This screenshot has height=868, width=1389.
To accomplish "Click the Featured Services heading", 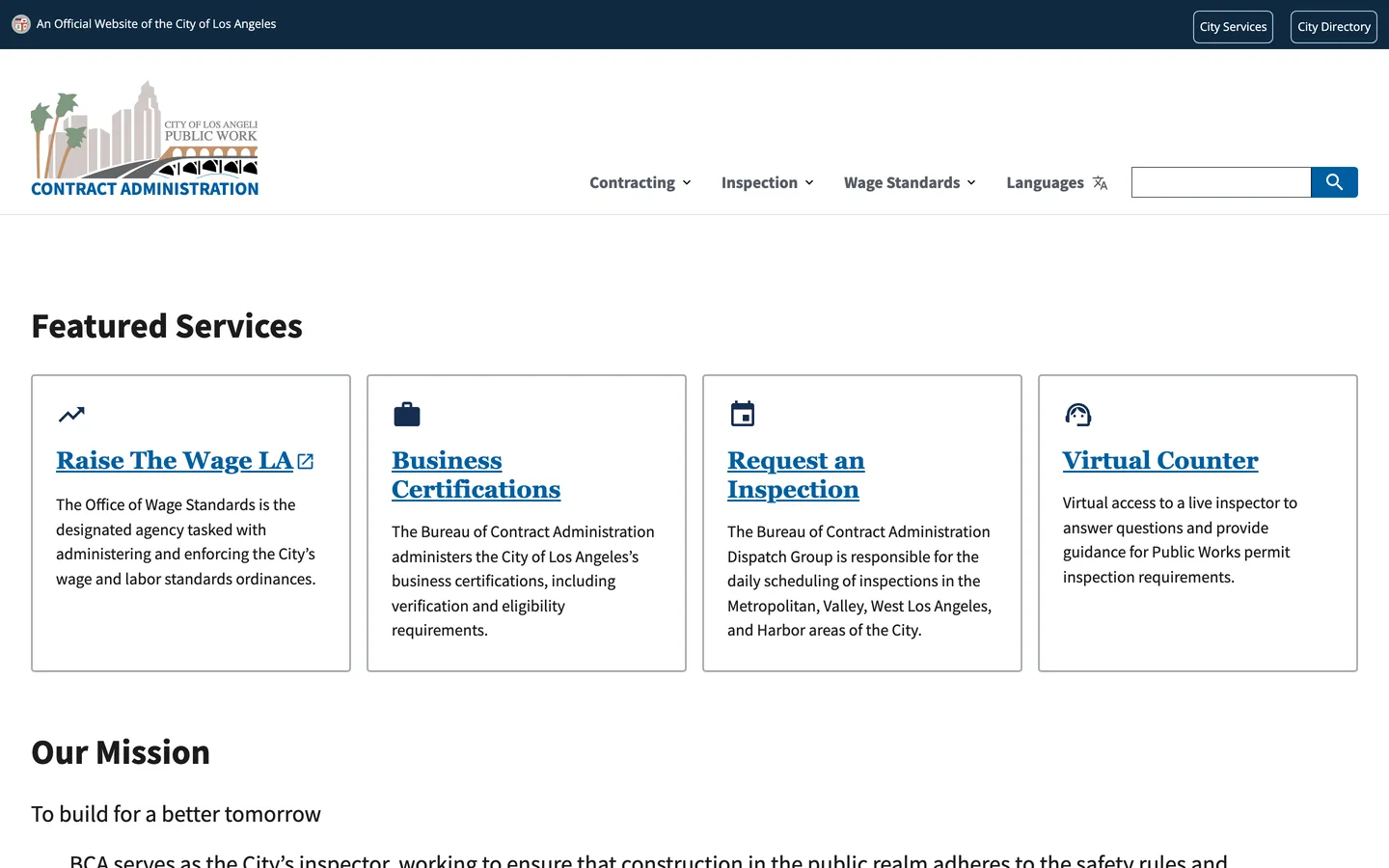I will coord(167,326).
